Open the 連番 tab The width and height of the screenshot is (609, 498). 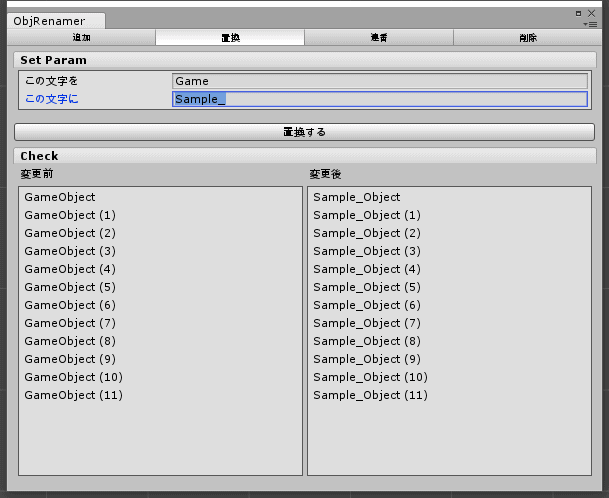pyautogui.click(x=379, y=38)
